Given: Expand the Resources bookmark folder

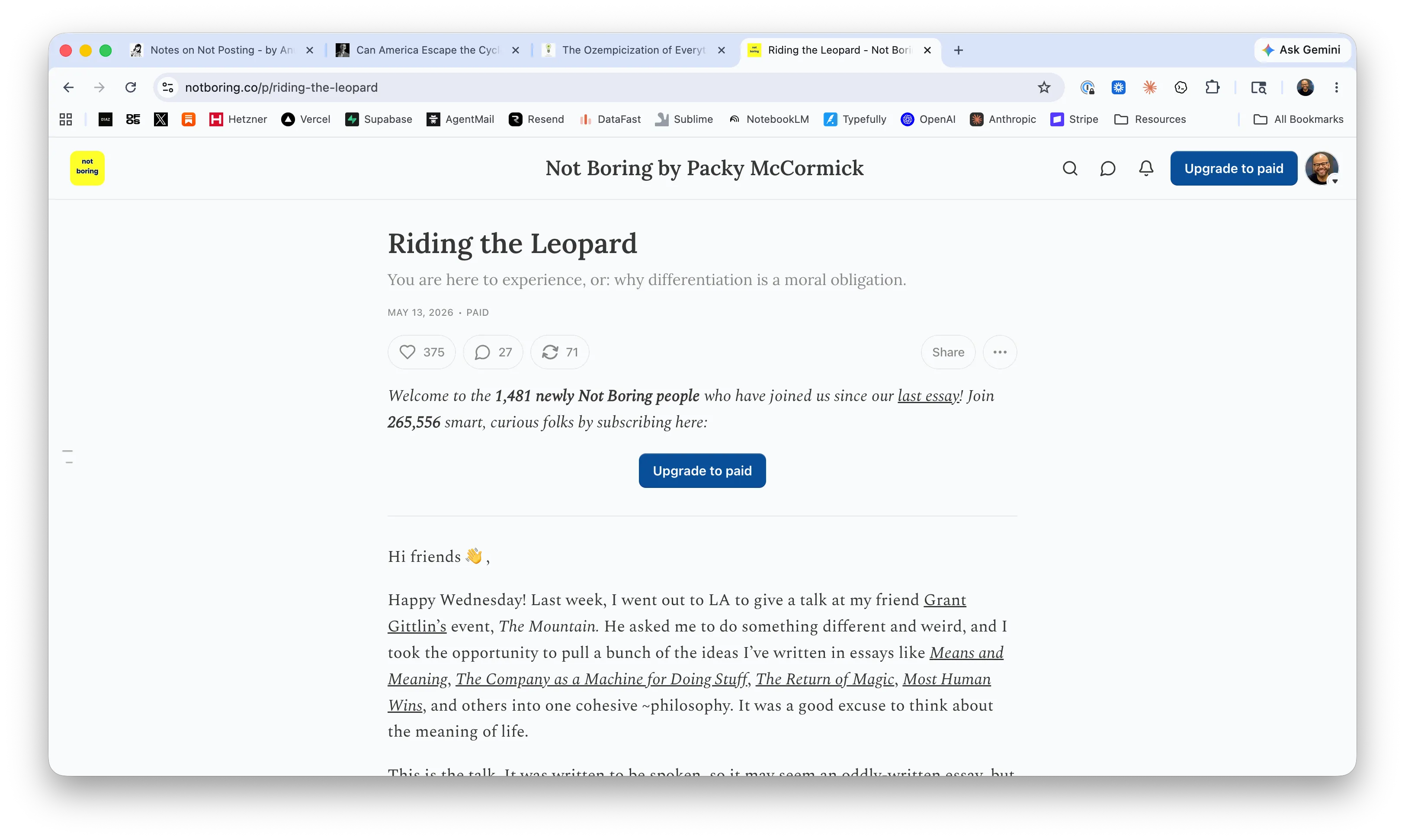Looking at the screenshot, I should coord(1150,119).
